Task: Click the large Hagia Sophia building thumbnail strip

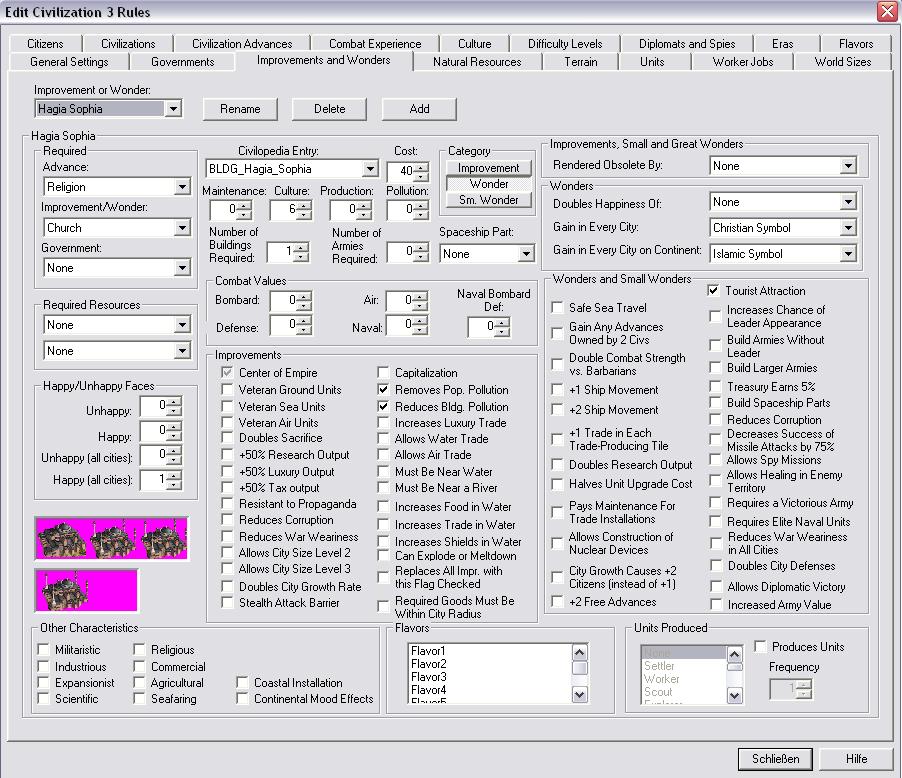Action: [x=111, y=538]
